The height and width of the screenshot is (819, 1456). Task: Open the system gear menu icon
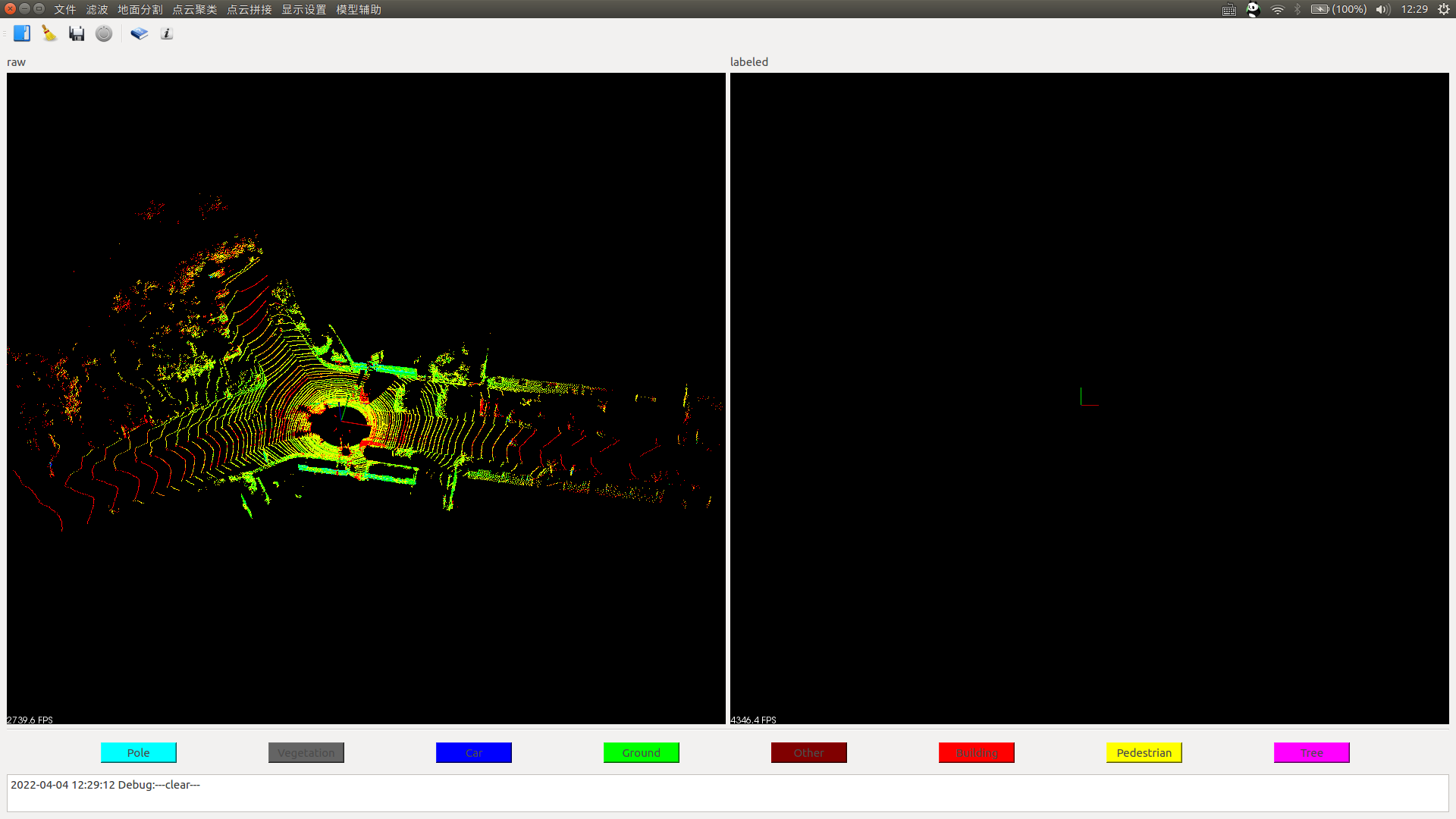tap(1443, 9)
